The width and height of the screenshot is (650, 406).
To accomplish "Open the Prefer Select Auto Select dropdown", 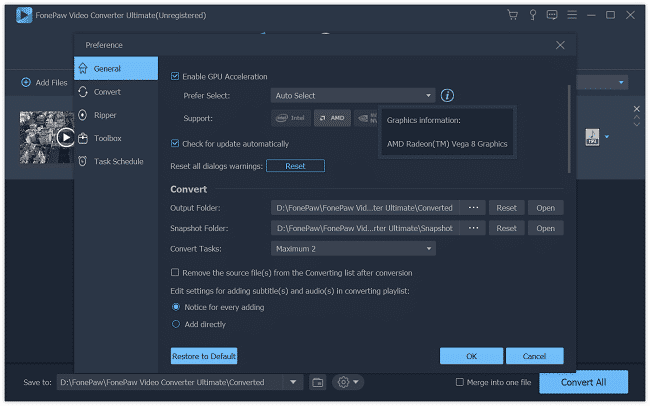I will click(353, 96).
